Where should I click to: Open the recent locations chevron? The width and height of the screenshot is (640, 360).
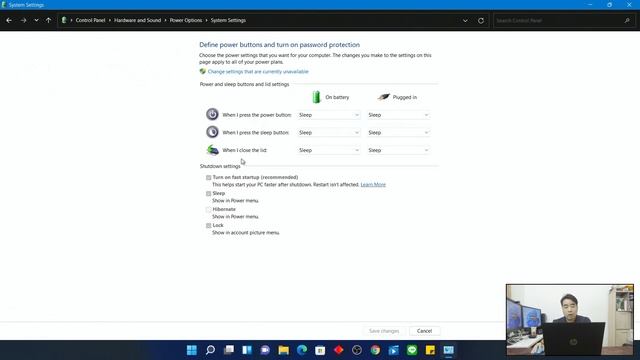click(x=36, y=20)
